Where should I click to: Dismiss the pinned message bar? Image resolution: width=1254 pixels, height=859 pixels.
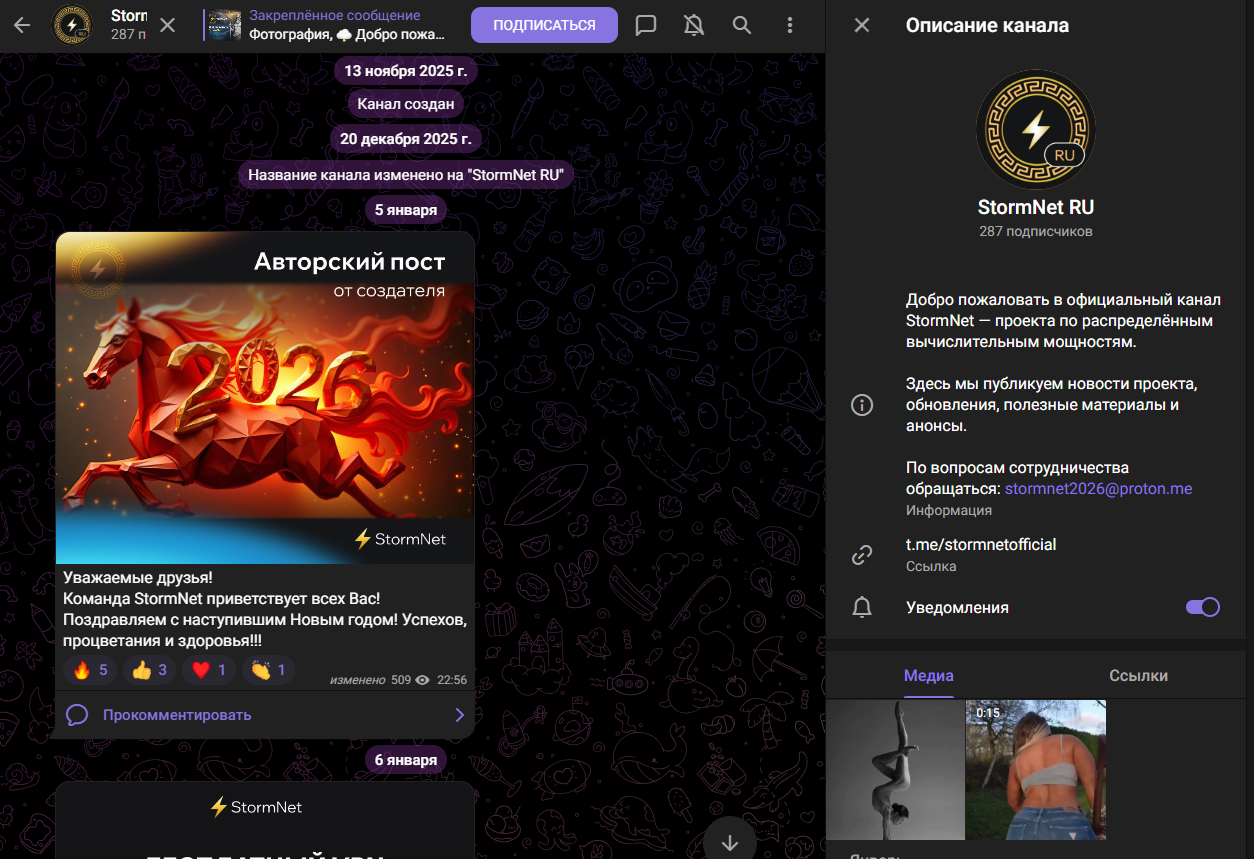pos(168,25)
